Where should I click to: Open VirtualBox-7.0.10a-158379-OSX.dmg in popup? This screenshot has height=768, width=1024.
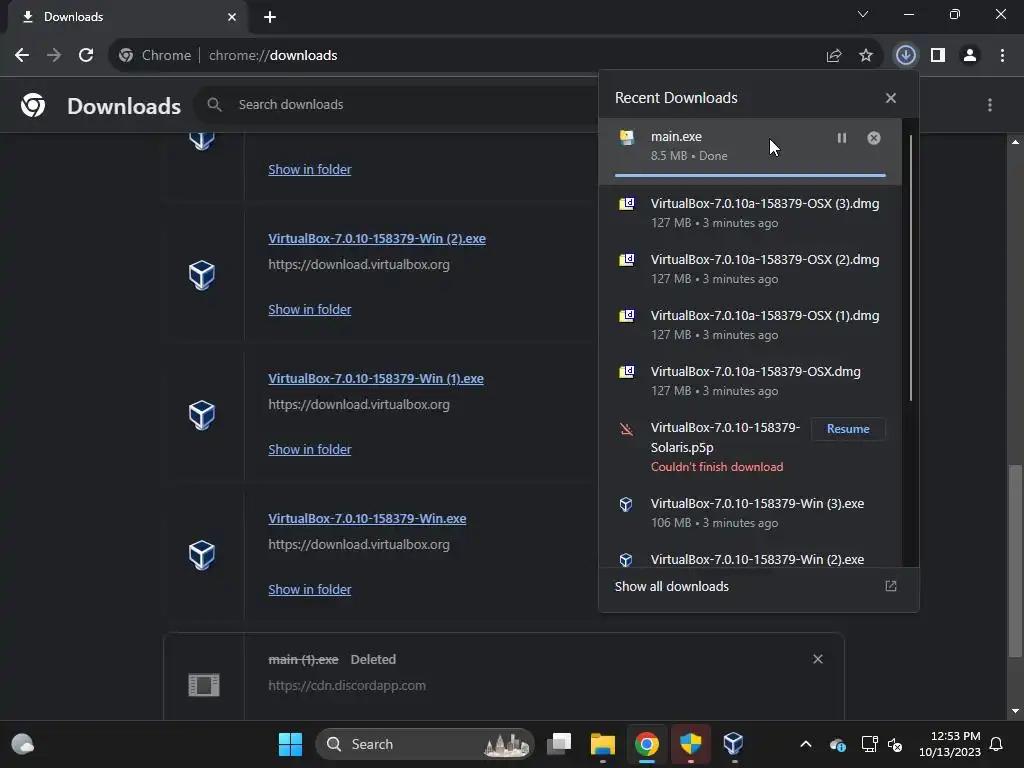(x=750, y=381)
